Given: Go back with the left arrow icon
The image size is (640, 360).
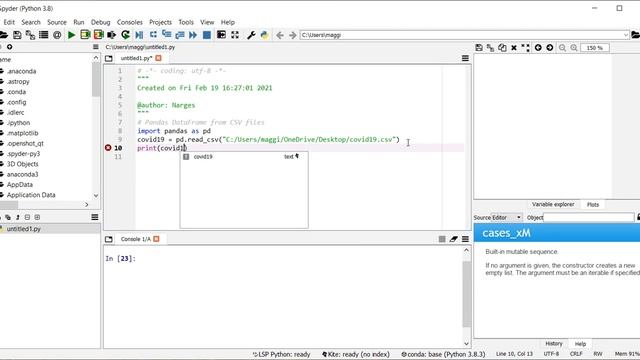Looking at the screenshot, I should pyautogui.click(x=280, y=35).
